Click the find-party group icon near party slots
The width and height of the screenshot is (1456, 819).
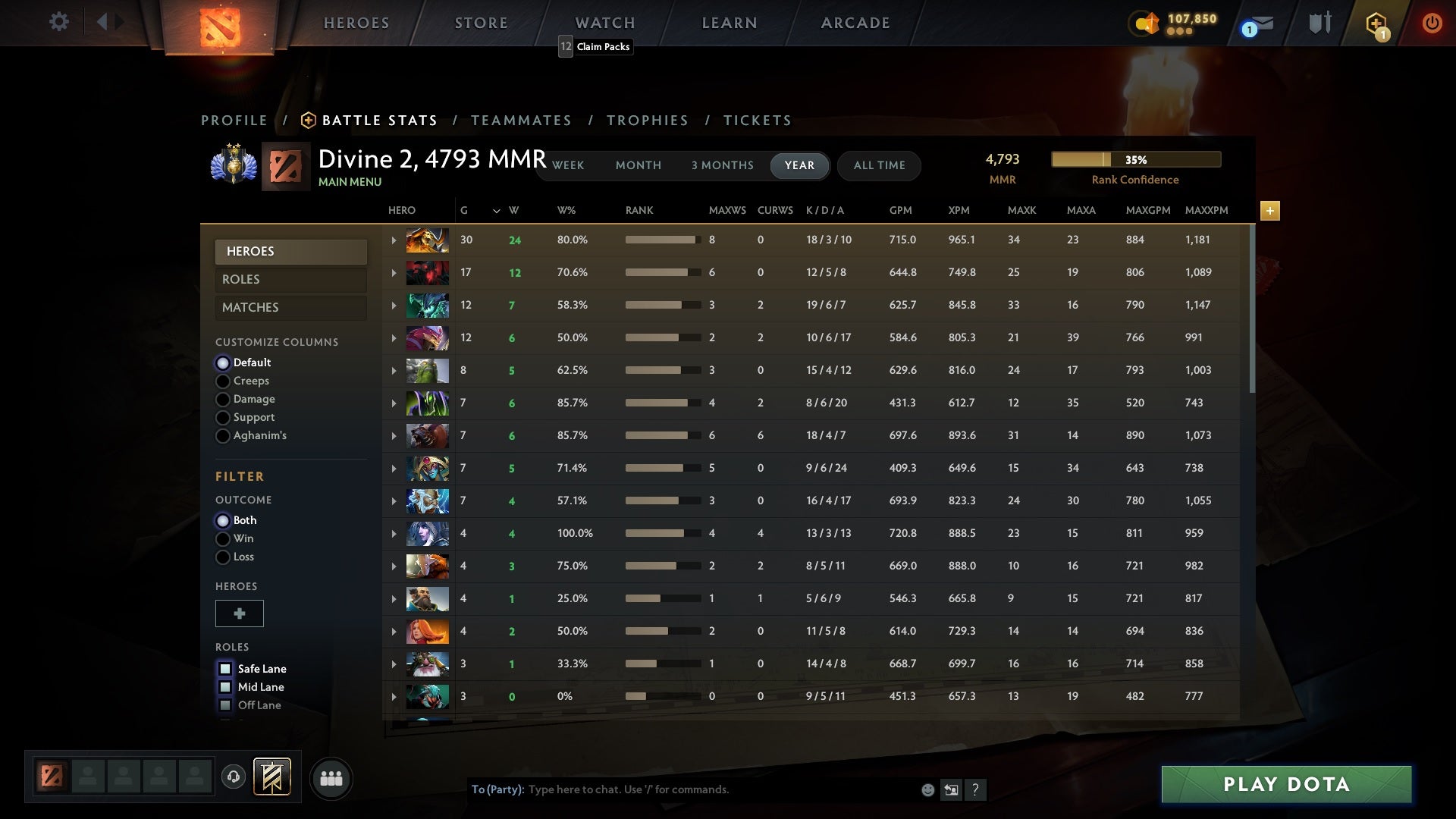click(331, 778)
